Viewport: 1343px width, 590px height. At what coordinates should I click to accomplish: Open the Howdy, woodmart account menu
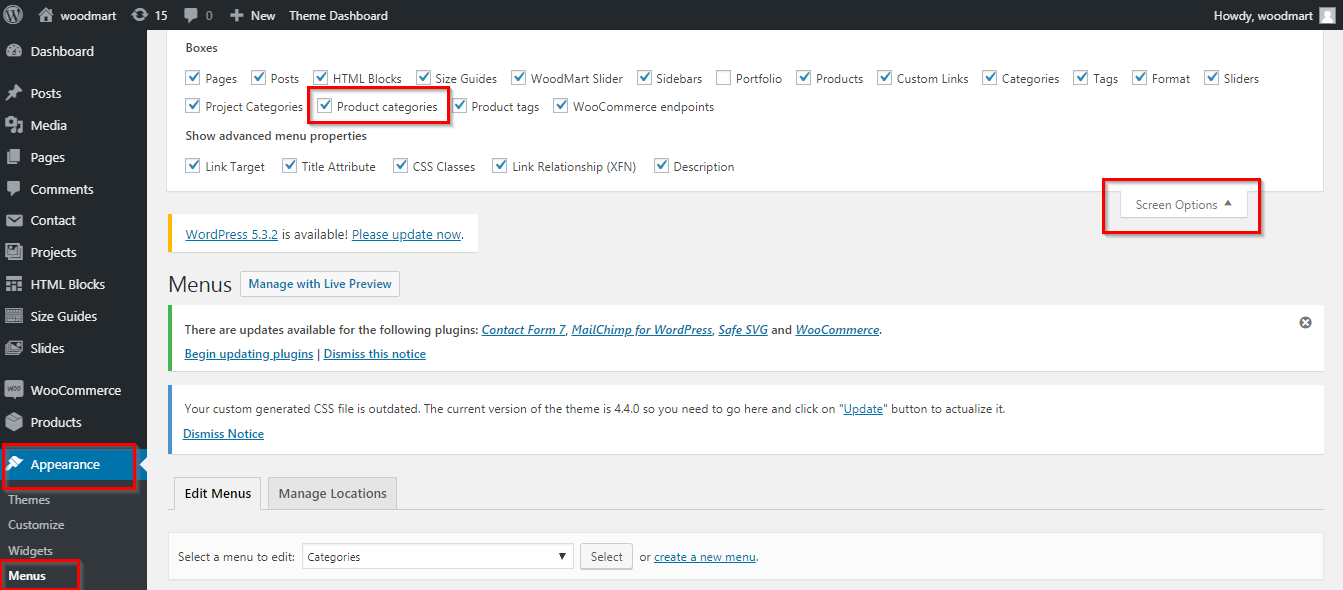pyautogui.click(x=1274, y=15)
